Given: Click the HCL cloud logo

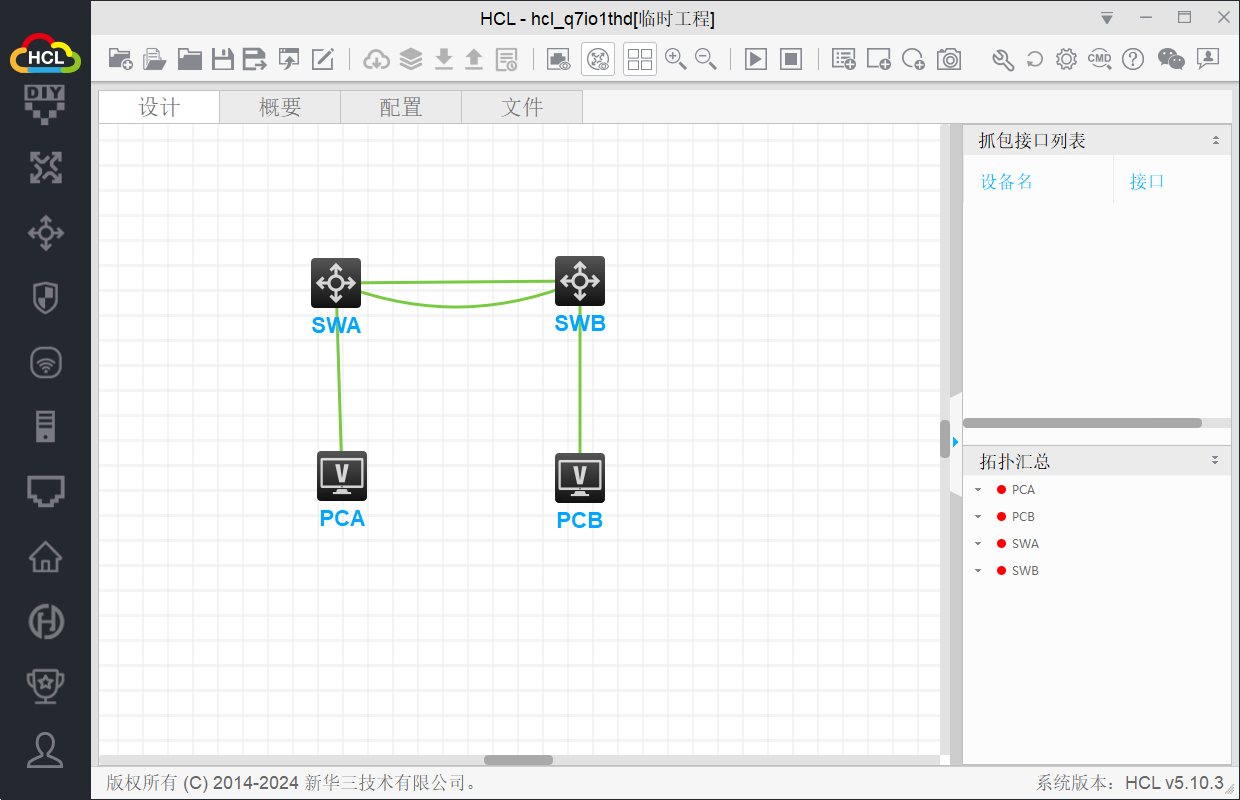Looking at the screenshot, I should coord(45,53).
